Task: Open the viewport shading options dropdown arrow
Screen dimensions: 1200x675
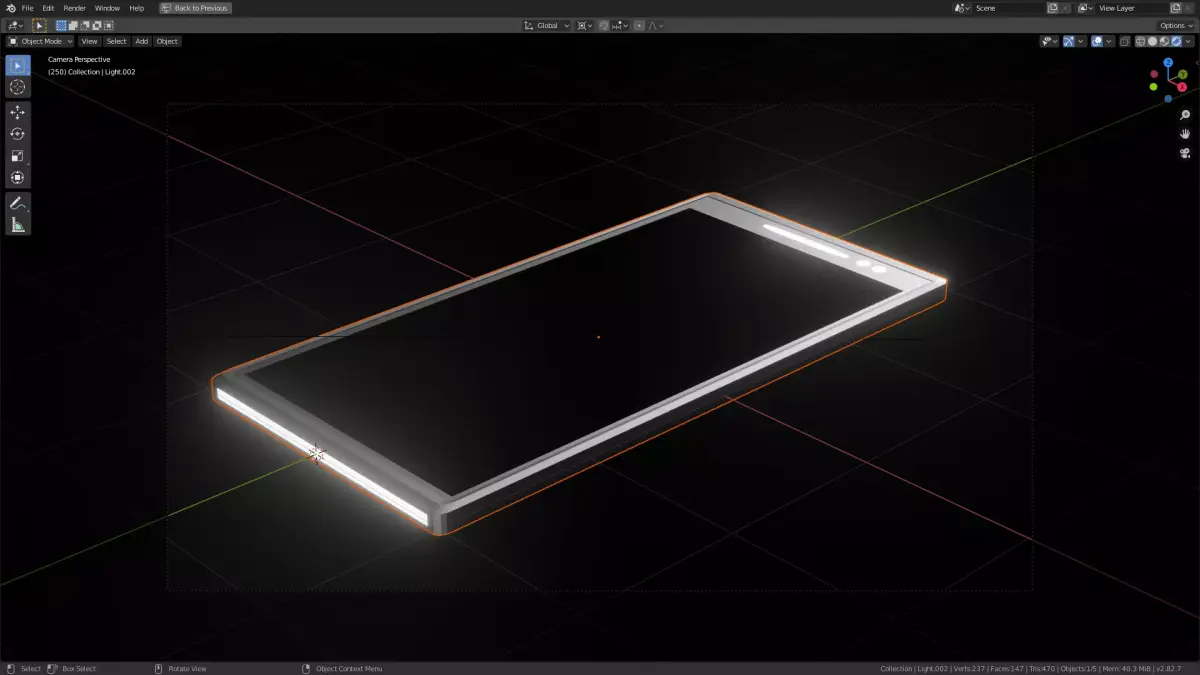Action: [1188, 41]
